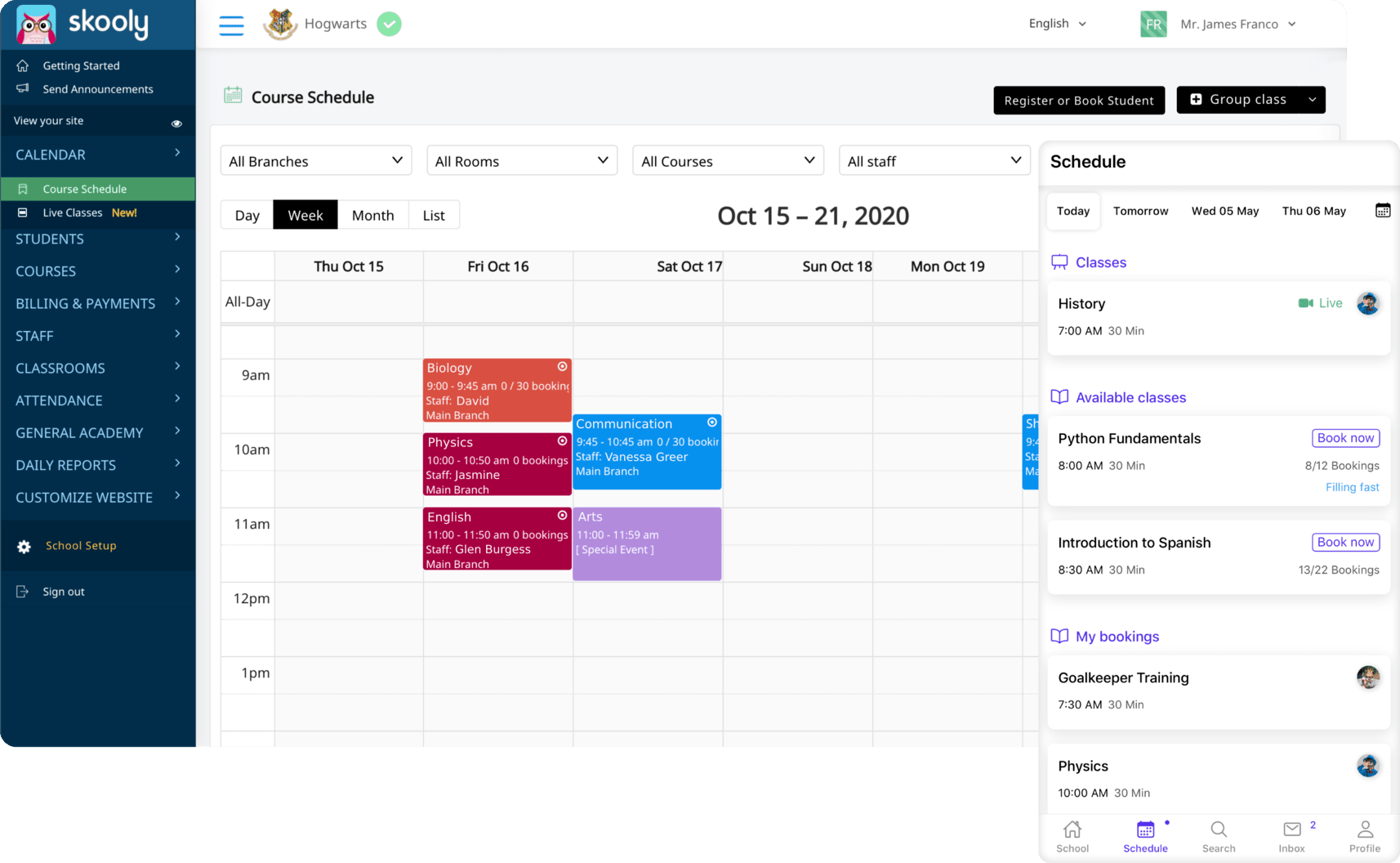This screenshot has width=1400, height=863.
Task: Open the hamburger navigation menu
Action: tap(231, 25)
